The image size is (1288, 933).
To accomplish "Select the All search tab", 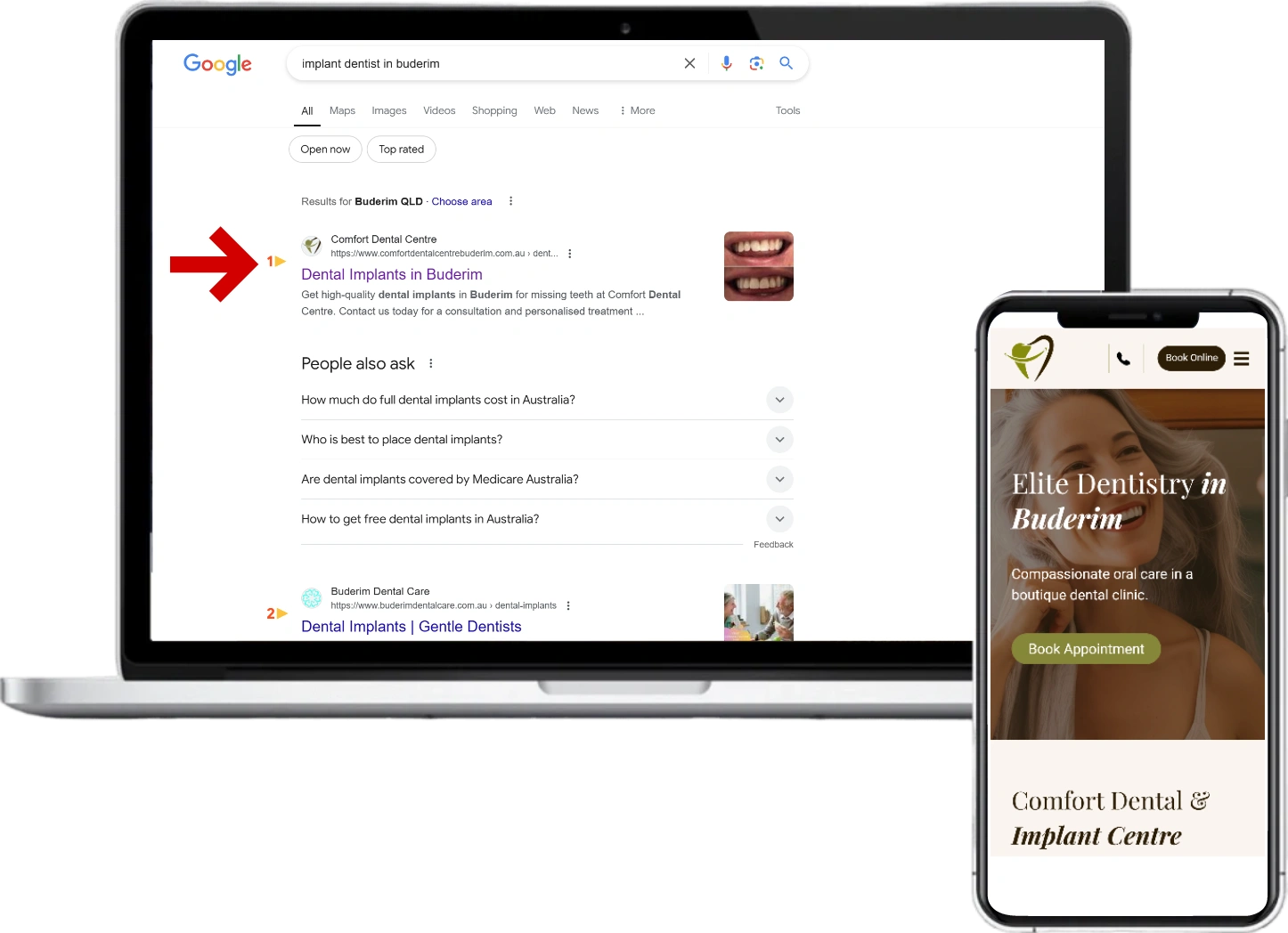I will 307,111.
